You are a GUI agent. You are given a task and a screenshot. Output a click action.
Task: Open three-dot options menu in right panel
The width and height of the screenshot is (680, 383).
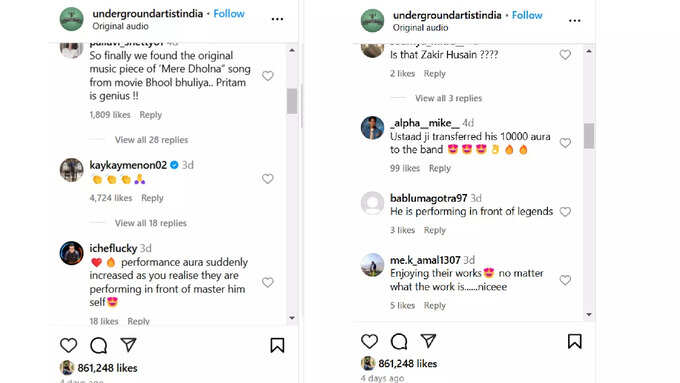(x=575, y=20)
